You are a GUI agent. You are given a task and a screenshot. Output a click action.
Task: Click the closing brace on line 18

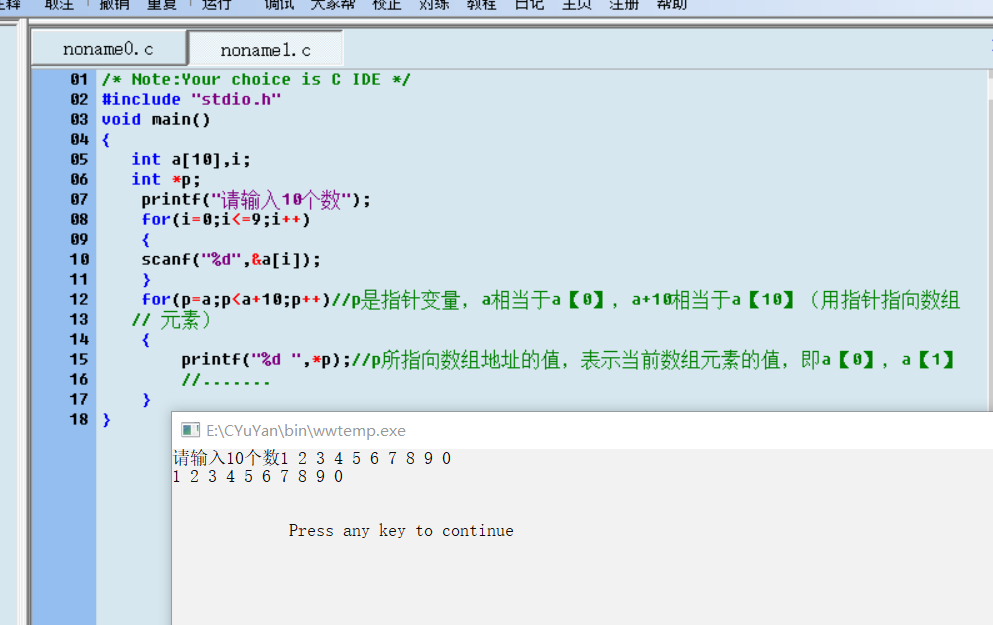(106, 419)
